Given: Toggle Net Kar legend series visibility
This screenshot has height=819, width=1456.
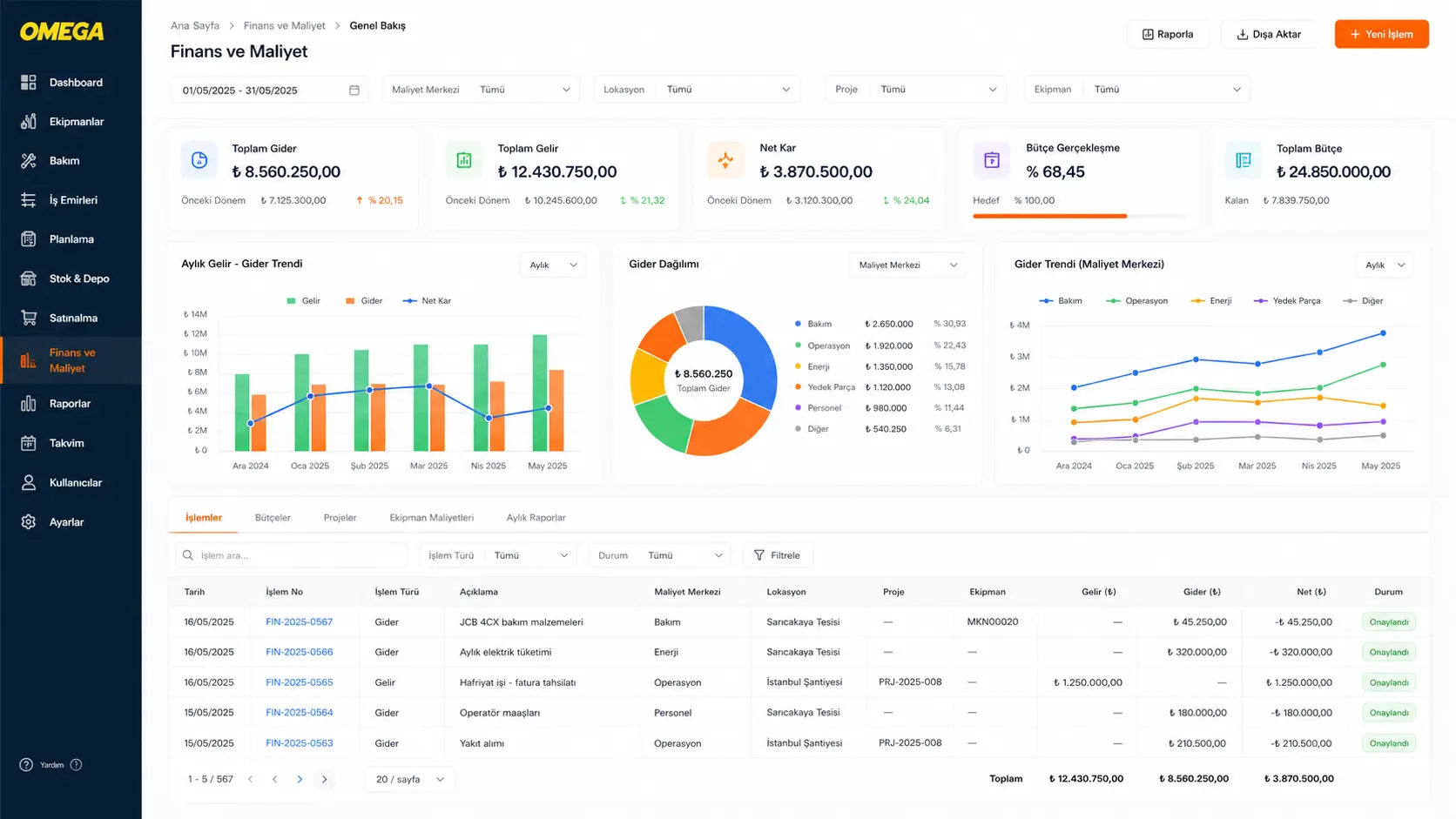Looking at the screenshot, I should pos(427,301).
